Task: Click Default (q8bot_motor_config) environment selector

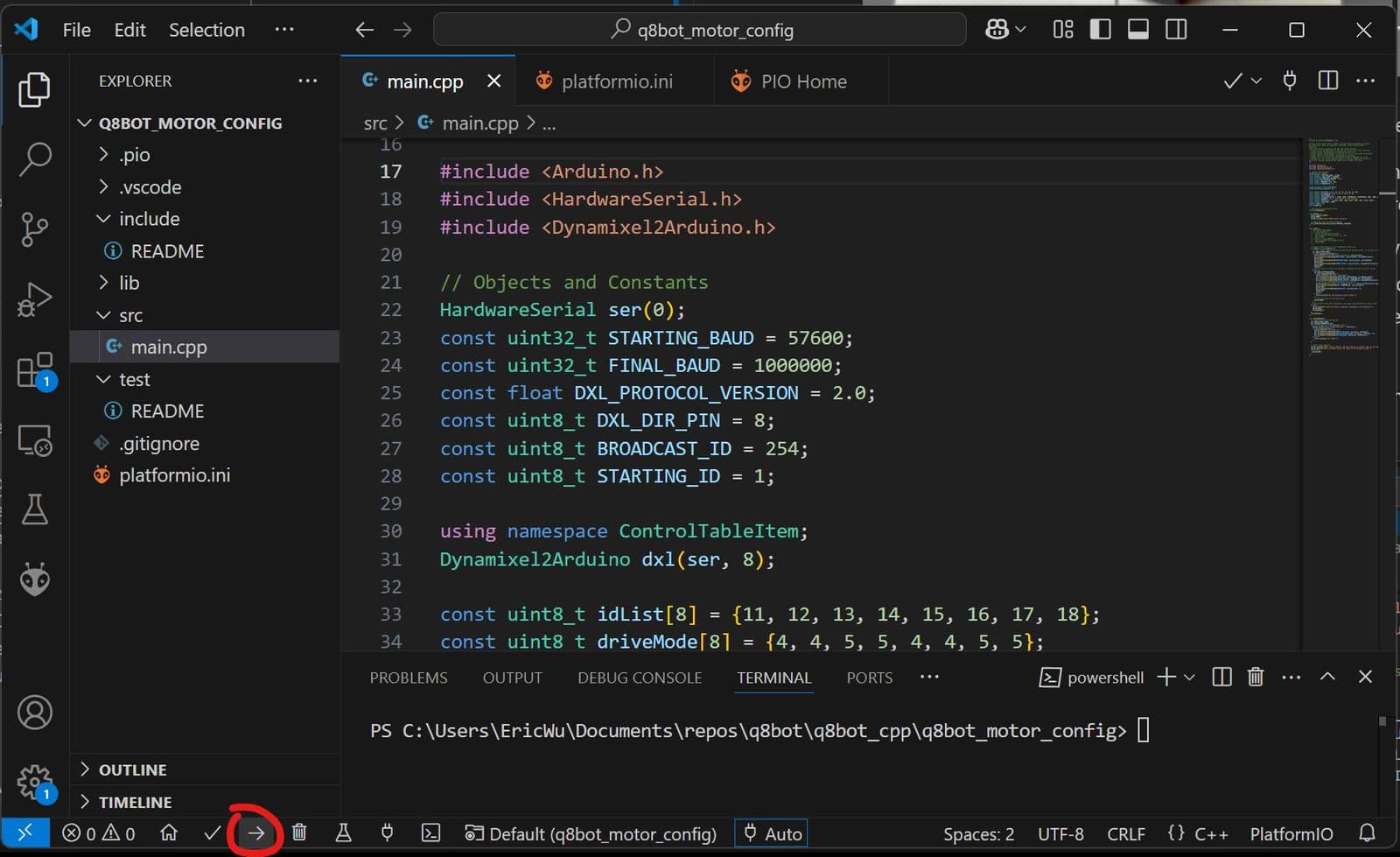Action: click(x=591, y=834)
